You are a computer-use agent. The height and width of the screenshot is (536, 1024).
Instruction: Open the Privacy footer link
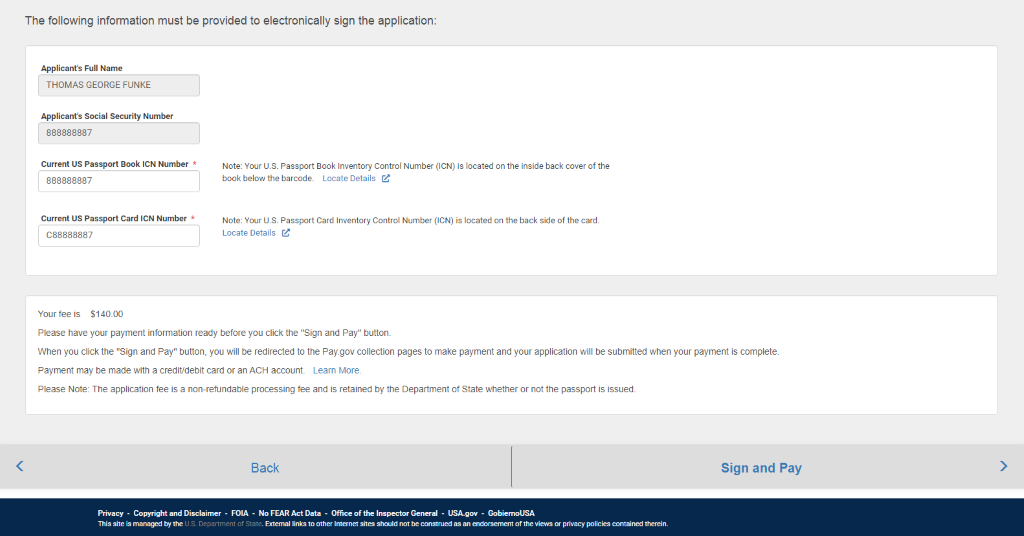pos(111,513)
